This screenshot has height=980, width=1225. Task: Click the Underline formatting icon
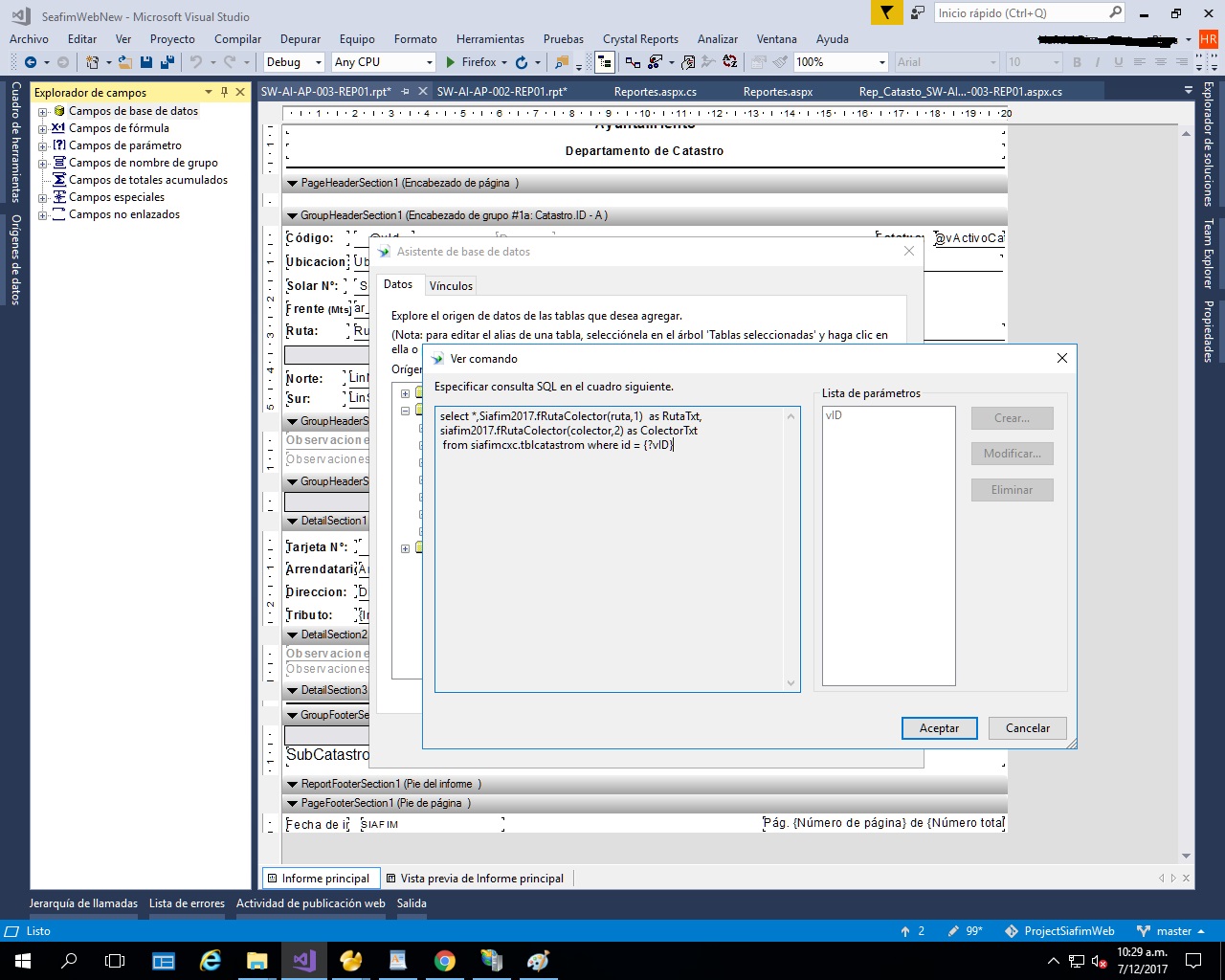[1118, 62]
